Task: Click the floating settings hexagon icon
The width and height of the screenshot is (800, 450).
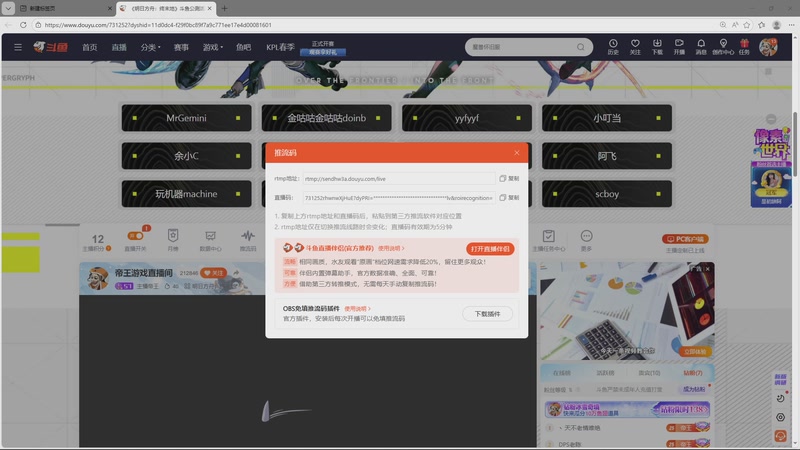Action: click(780, 417)
